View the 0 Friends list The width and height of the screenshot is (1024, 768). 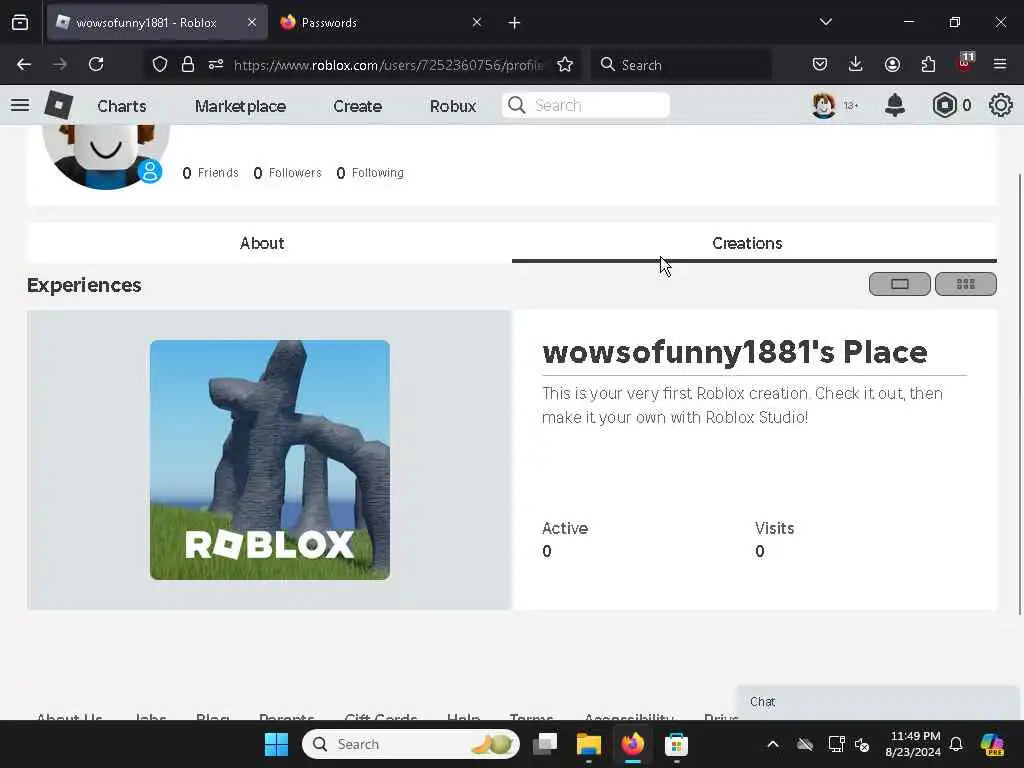point(210,173)
